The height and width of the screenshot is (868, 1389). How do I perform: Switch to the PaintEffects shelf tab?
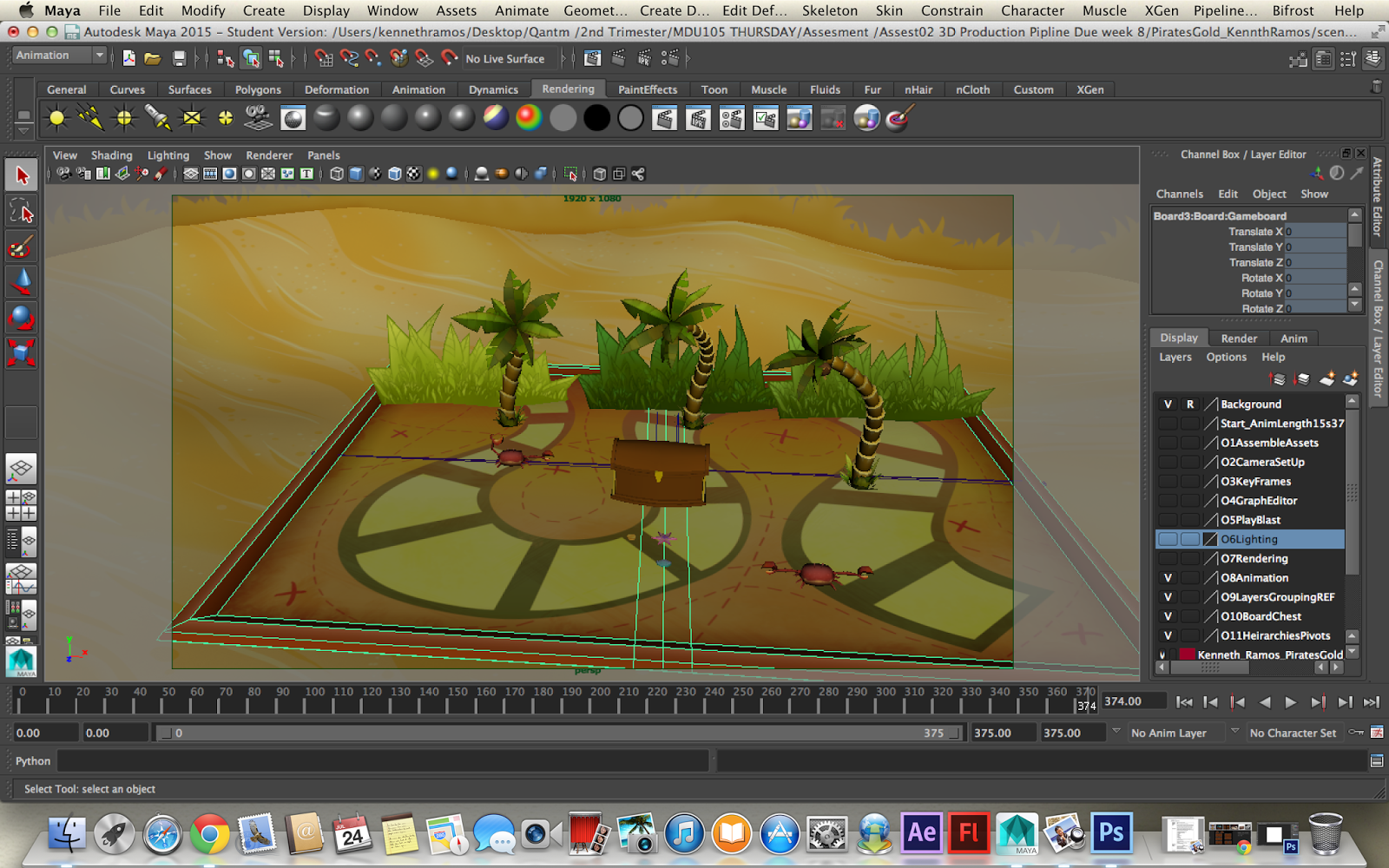[648, 89]
